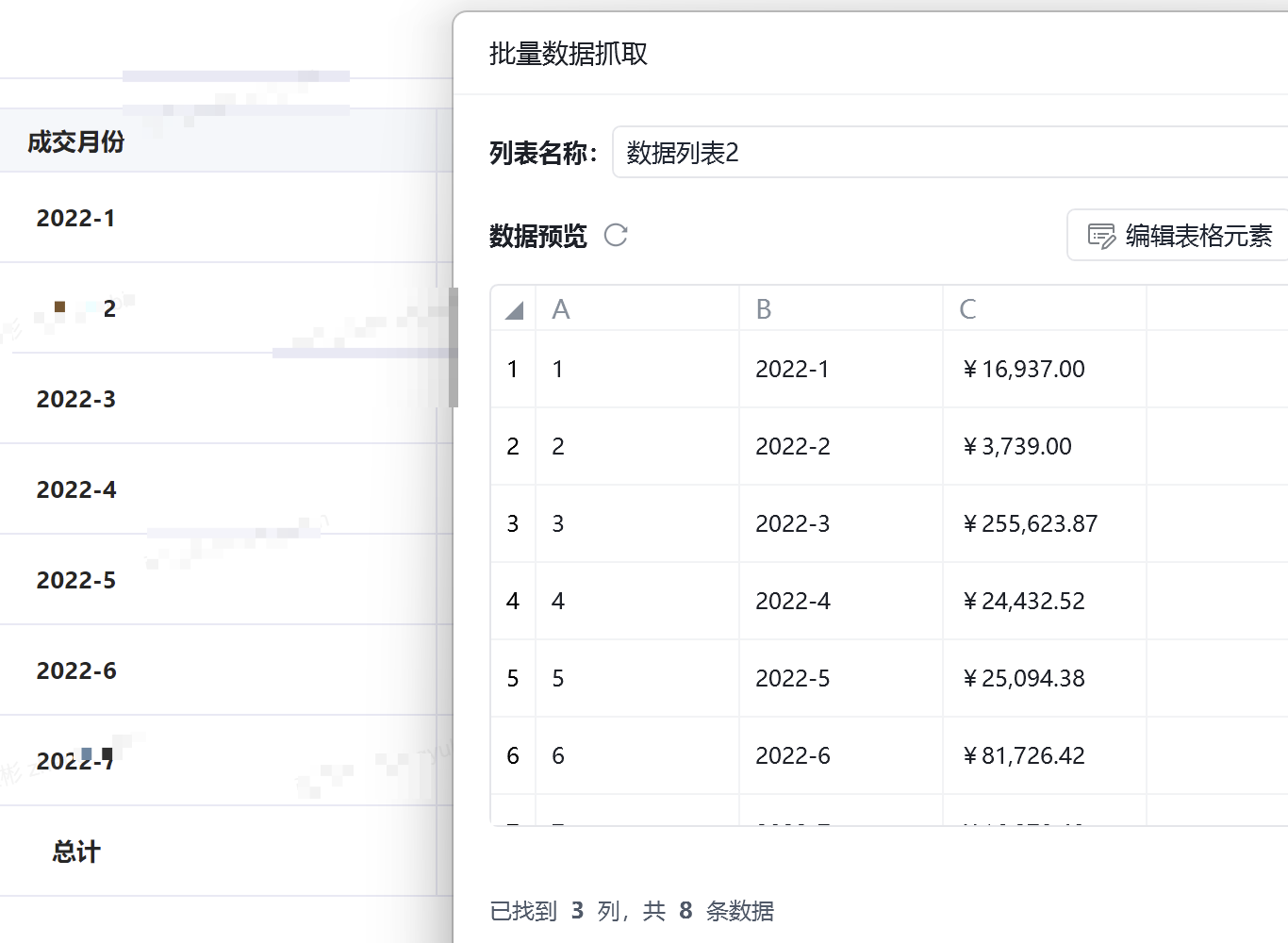The height and width of the screenshot is (943, 1288).
Task: Click the 总计 row in background table
Action: (x=219, y=852)
